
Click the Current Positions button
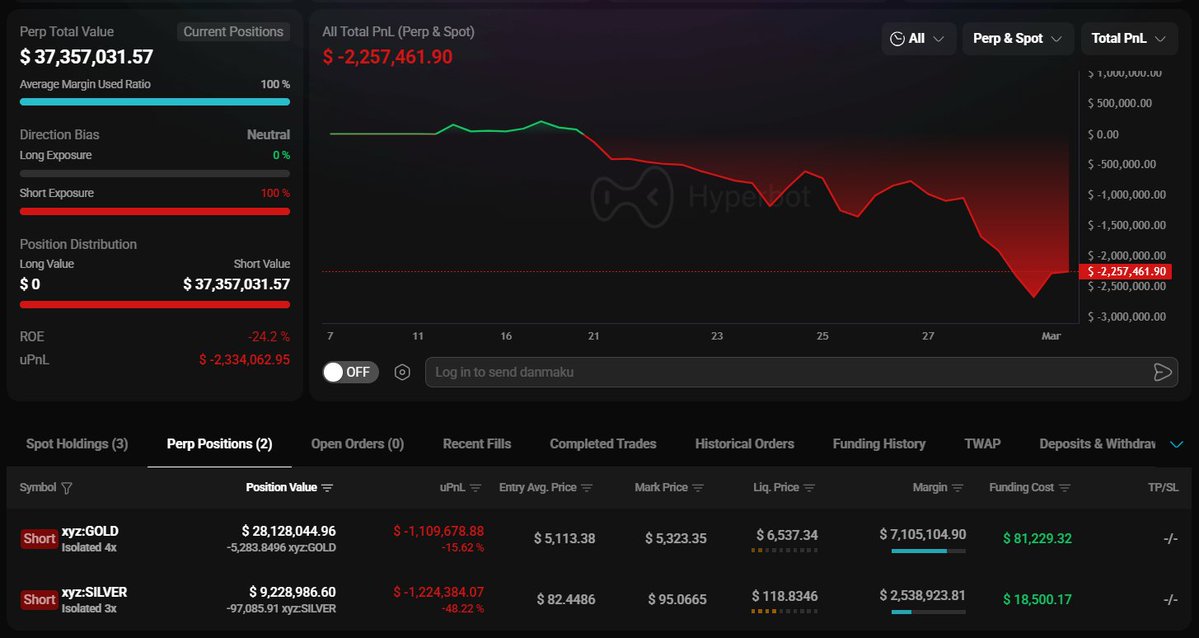[233, 31]
